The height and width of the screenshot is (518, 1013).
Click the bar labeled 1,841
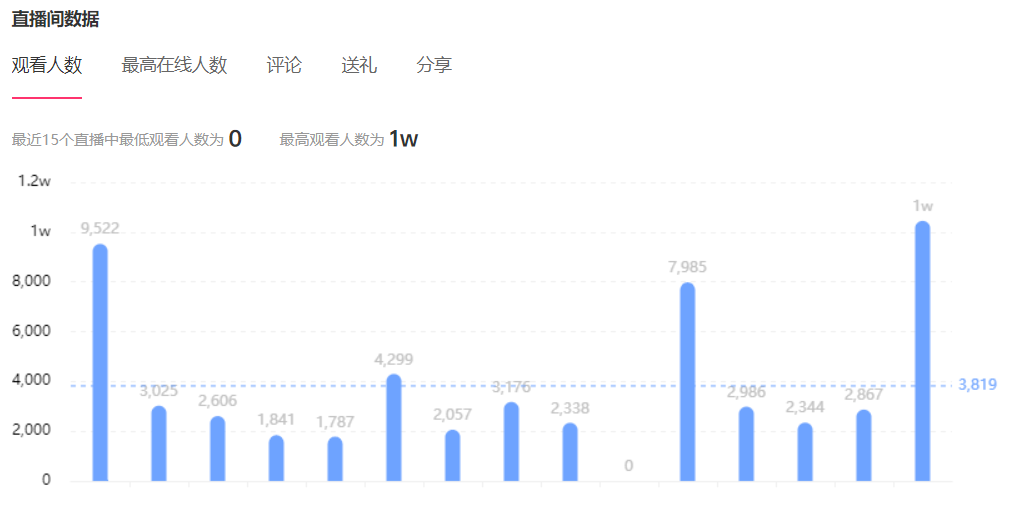[277, 459]
